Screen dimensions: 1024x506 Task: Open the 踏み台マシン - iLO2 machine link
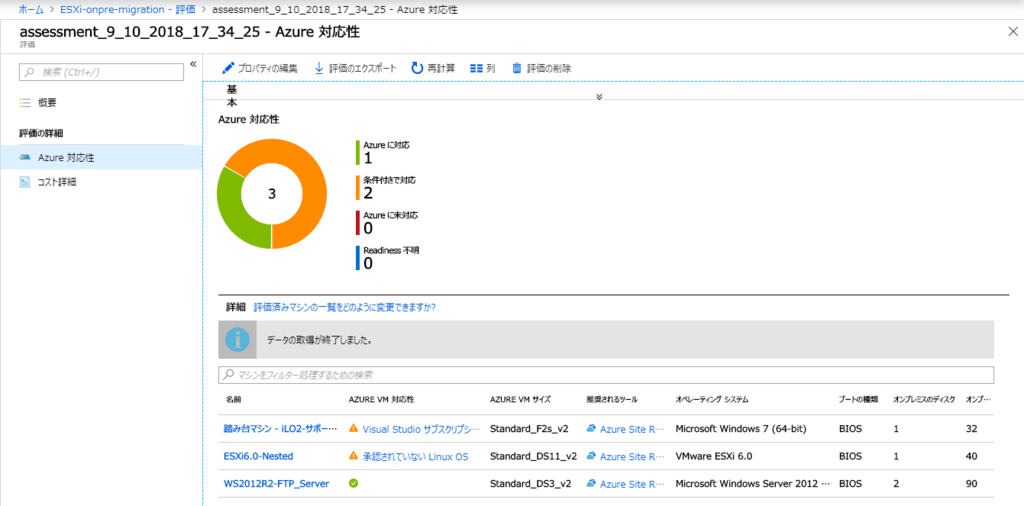[x=281, y=429]
